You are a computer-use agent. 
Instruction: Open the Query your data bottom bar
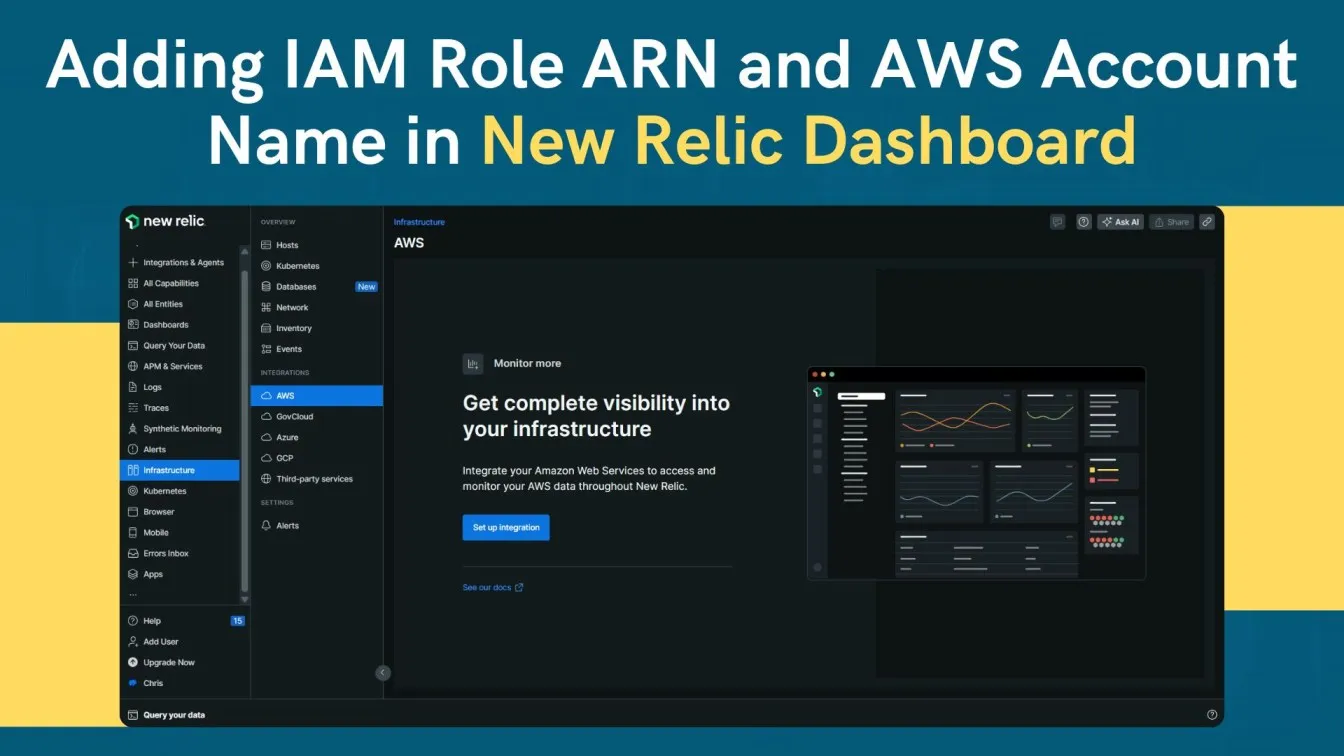[x=166, y=715]
